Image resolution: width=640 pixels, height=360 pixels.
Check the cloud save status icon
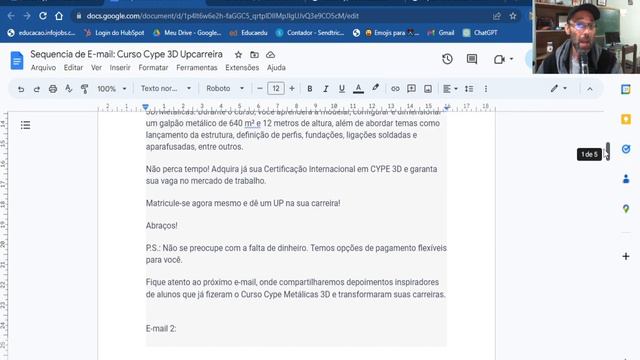tap(270, 54)
